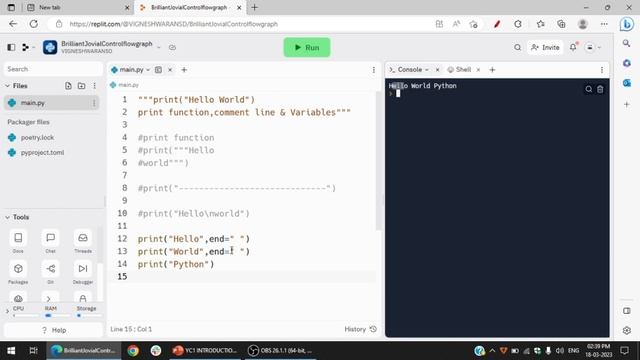Create a new folder

[x=82, y=86]
